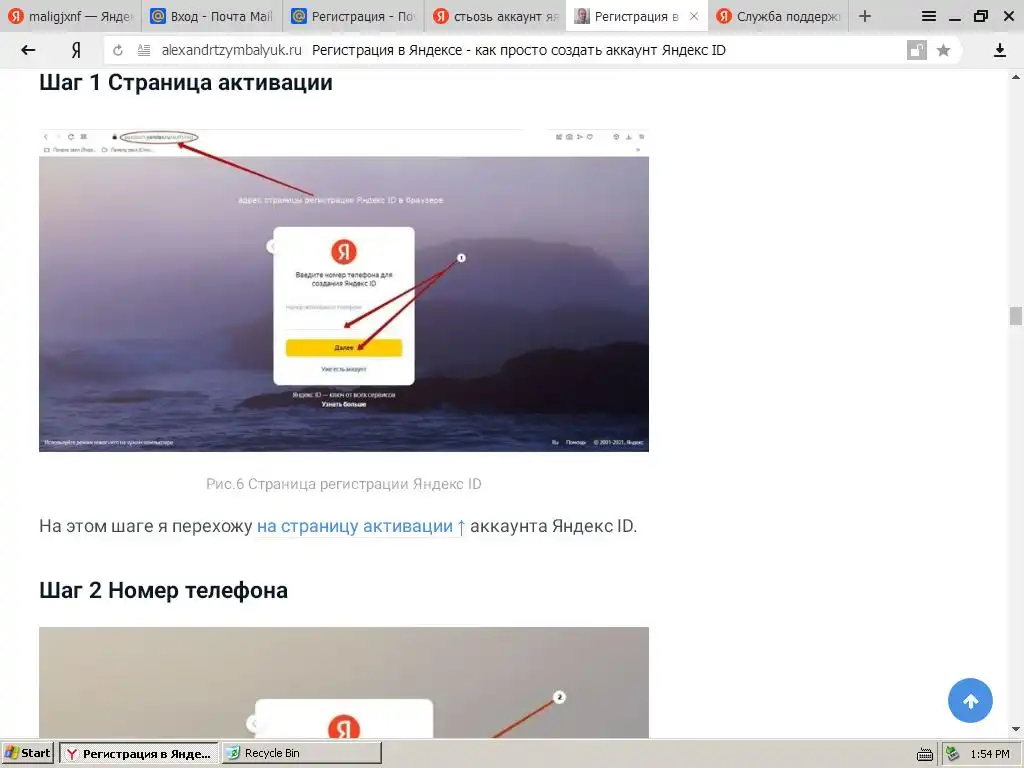The height and width of the screenshot is (768, 1024).
Task: Open the downloads arrow icon
Action: tap(1000, 50)
